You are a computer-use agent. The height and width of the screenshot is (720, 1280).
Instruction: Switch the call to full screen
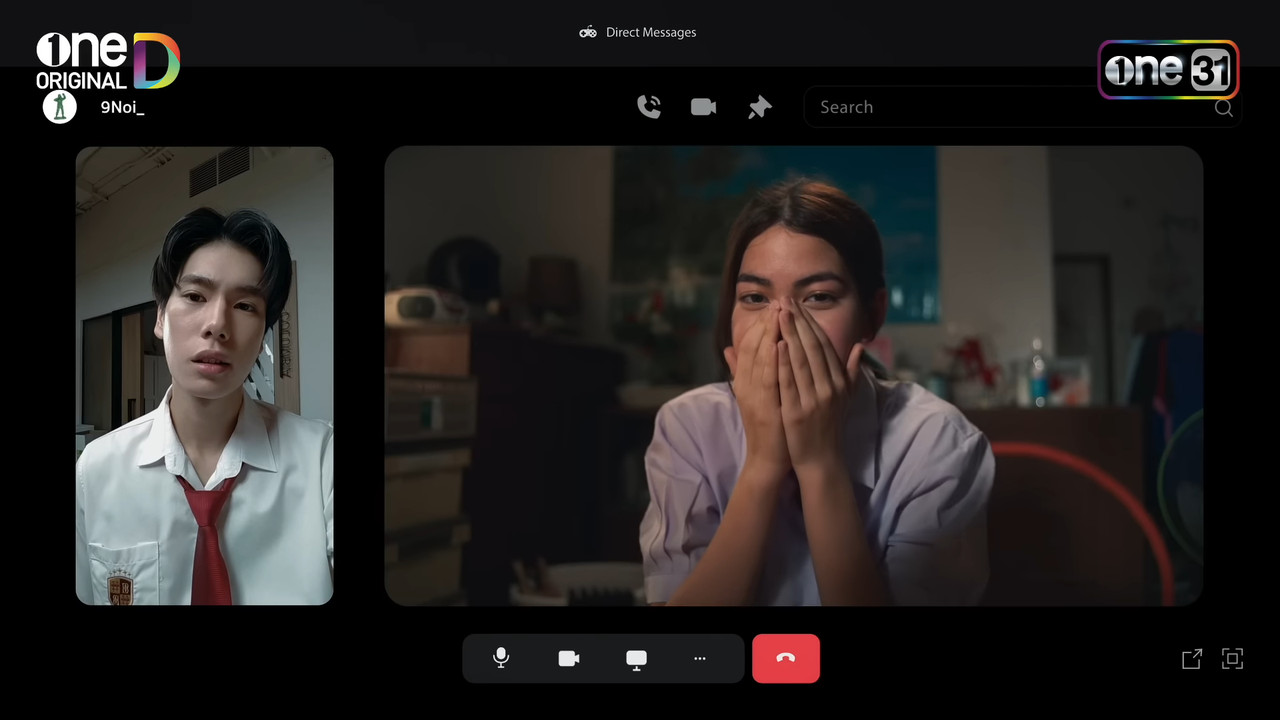coord(1233,658)
